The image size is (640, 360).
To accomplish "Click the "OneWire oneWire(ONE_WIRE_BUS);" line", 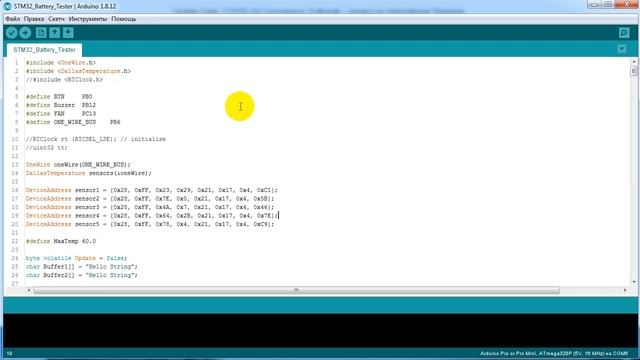I will coord(78,164).
